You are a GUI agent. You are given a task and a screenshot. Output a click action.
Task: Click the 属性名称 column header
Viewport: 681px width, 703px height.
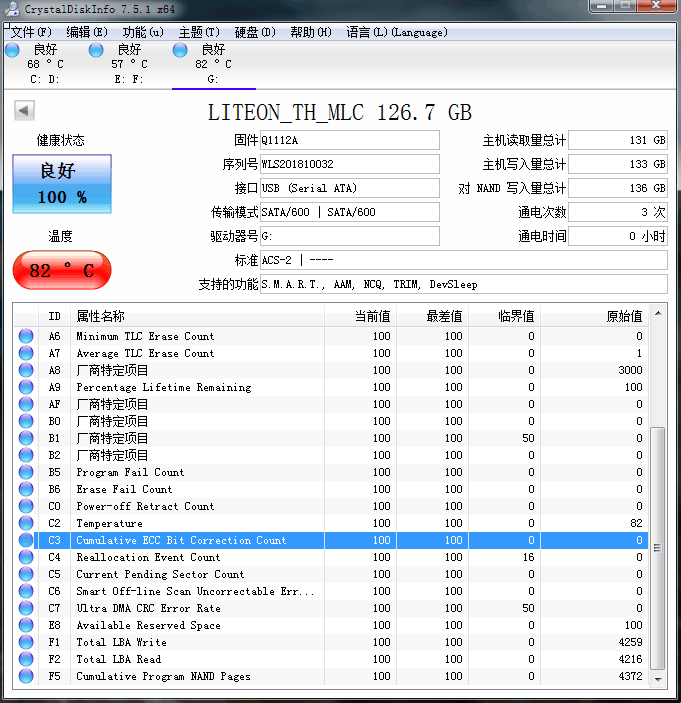pyautogui.click(x=197, y=317)
